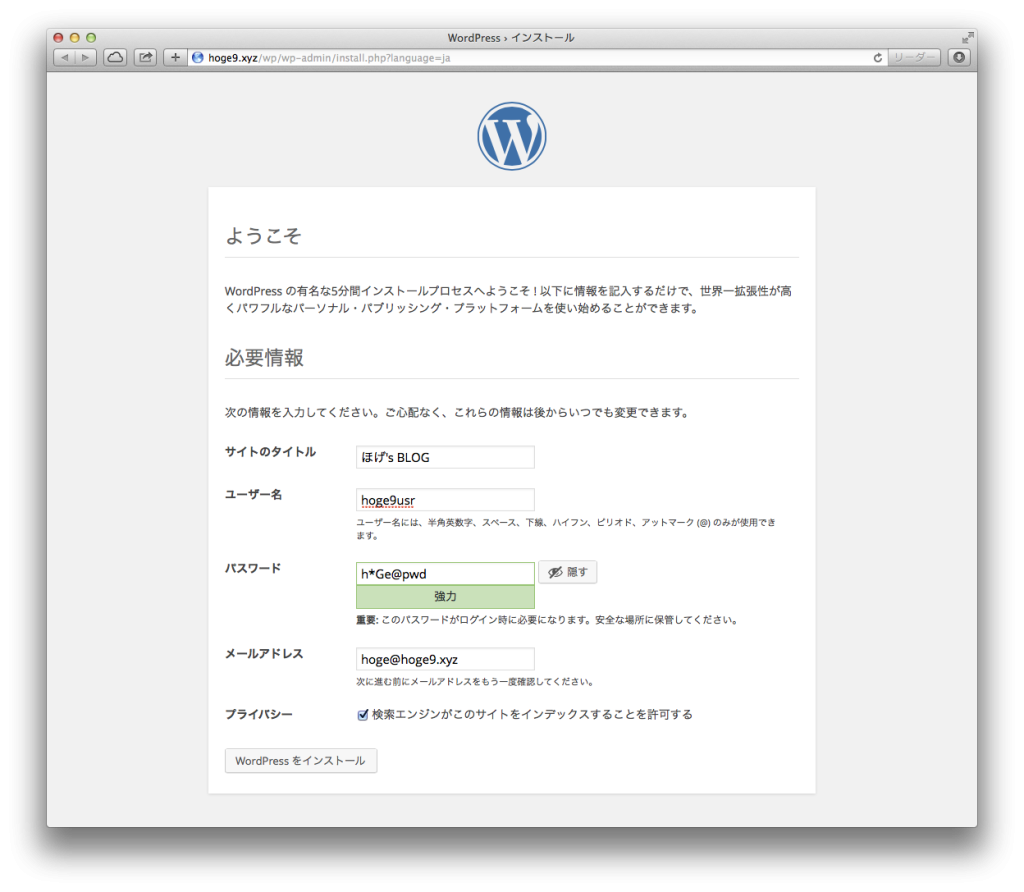Click the メールアドレス label
This screenshot has width=1024, height=892.
(264, 654)
